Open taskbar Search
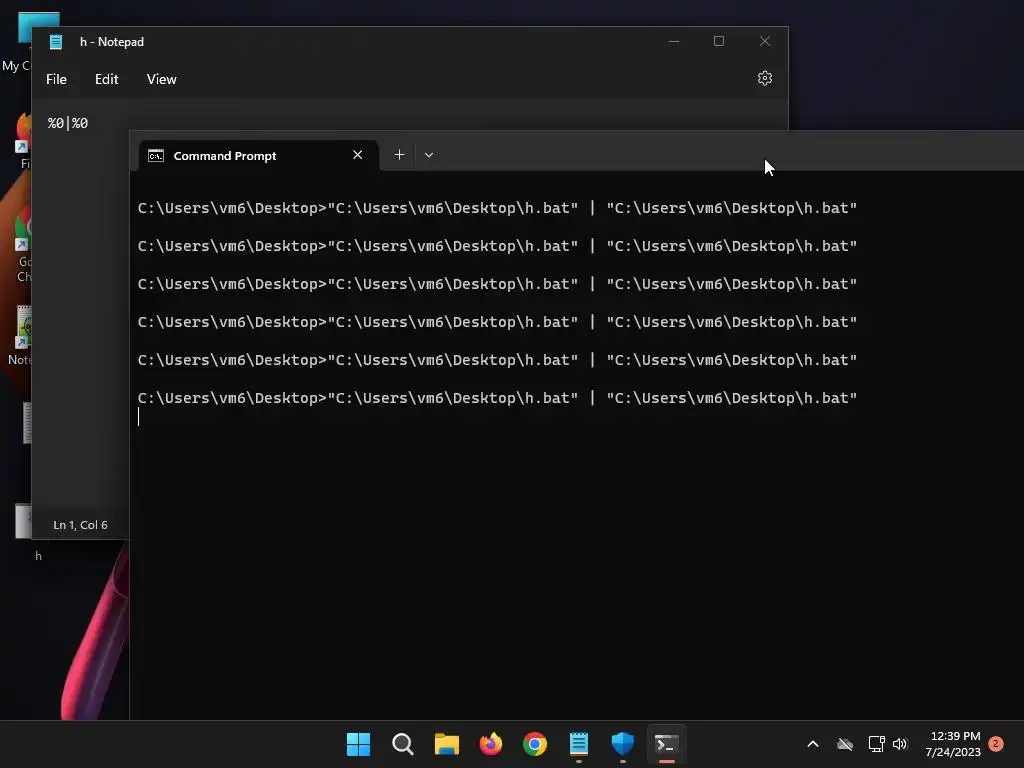Screen dimensions: 1024x768 click(x=402, y=744)
